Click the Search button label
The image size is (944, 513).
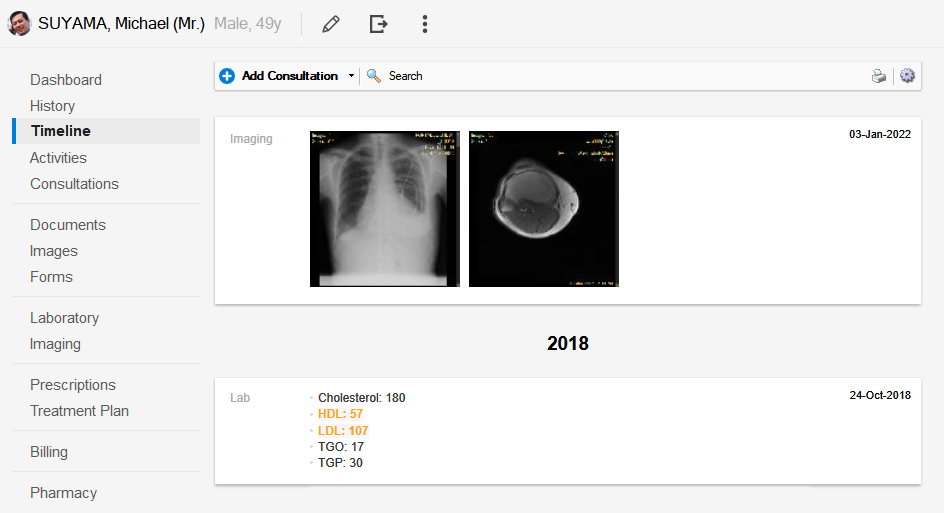pos(405,76)
